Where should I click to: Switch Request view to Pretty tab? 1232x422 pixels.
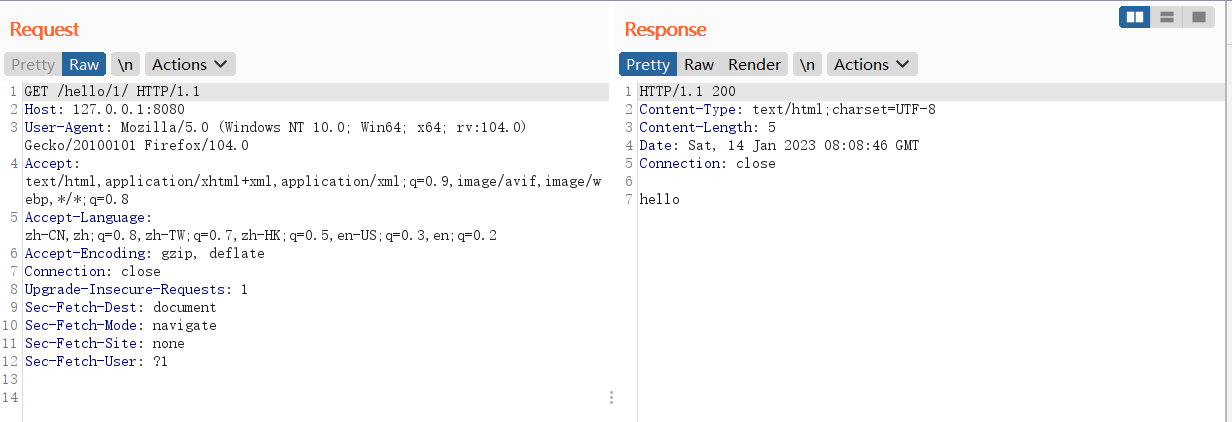(33, 64)
